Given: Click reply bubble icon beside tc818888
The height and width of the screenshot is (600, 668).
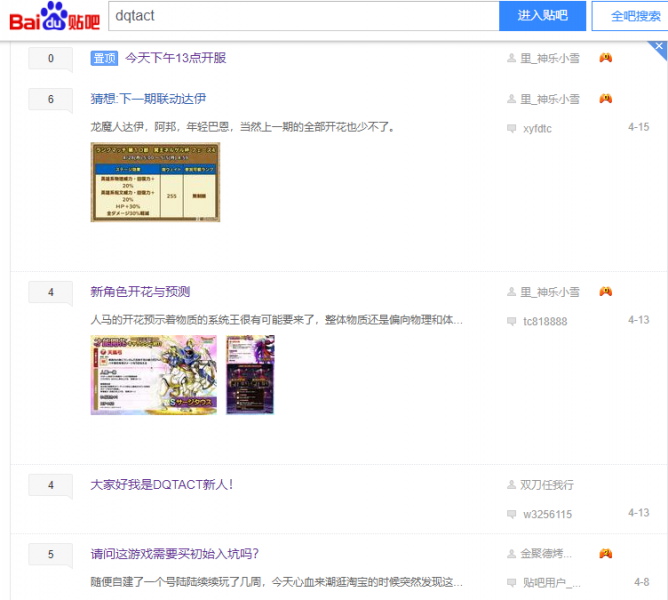Looking at the screenshot, I should [511, 322].
